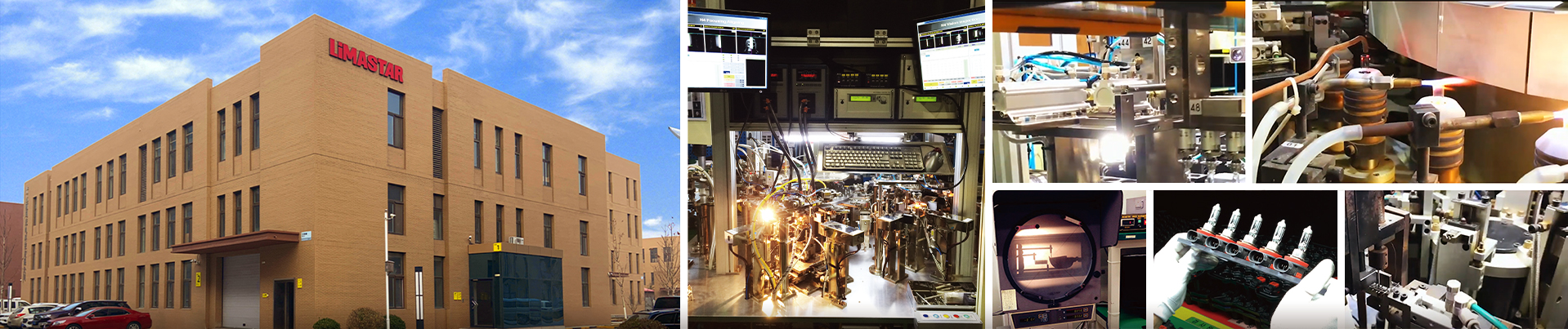Click the glowing bulb in the assembly machine
Viewport: 1568px width, 329px height.
click(767, 215)
